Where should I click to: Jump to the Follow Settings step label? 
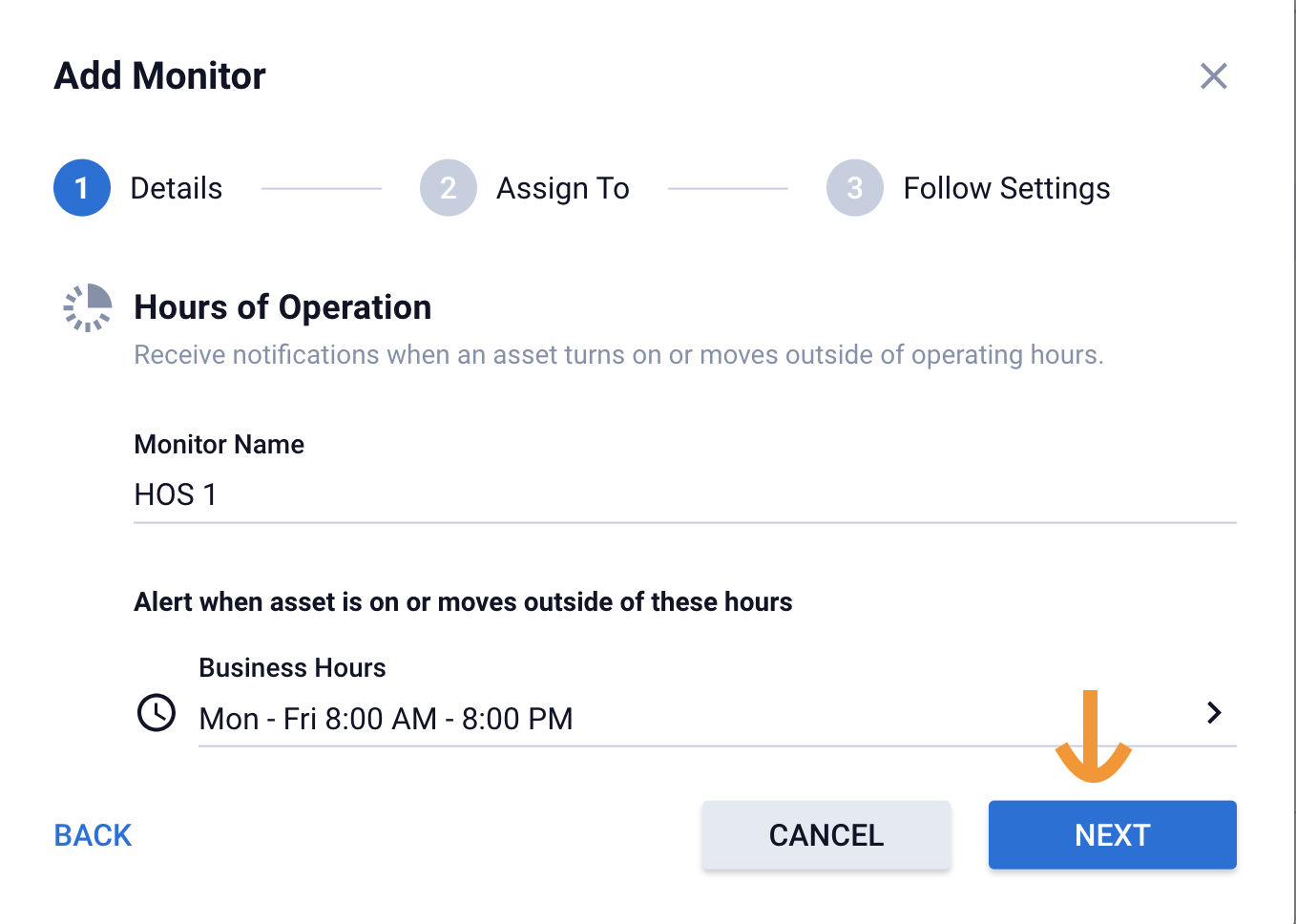click(1006, 189)
